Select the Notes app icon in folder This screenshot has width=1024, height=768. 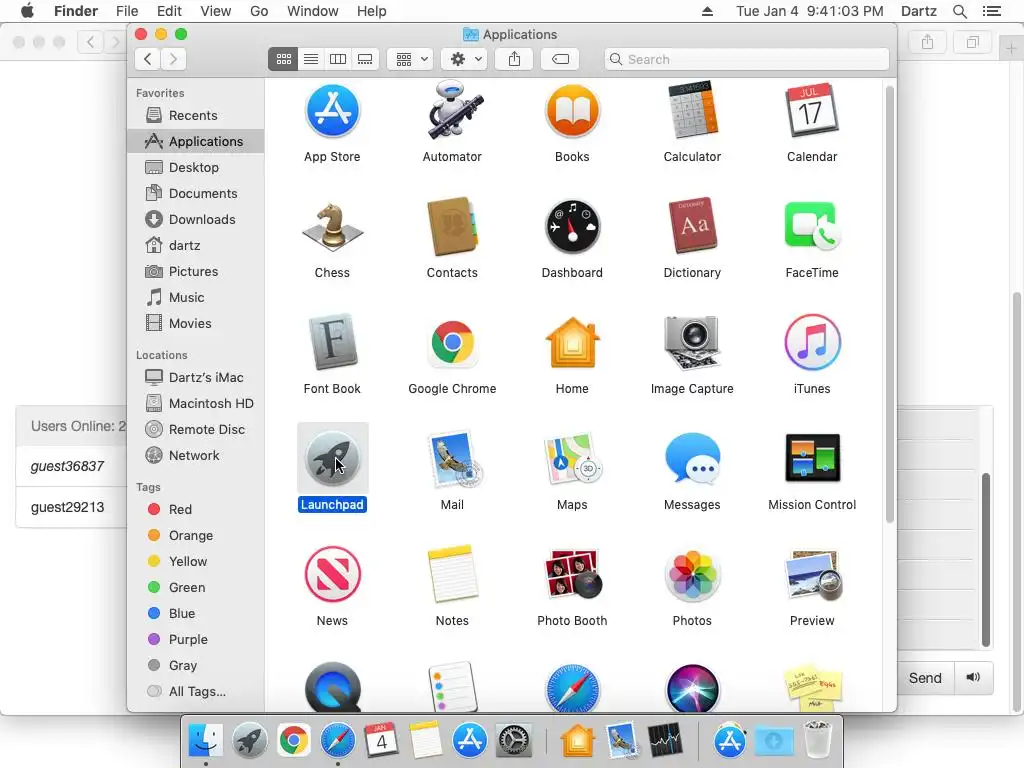452,575
